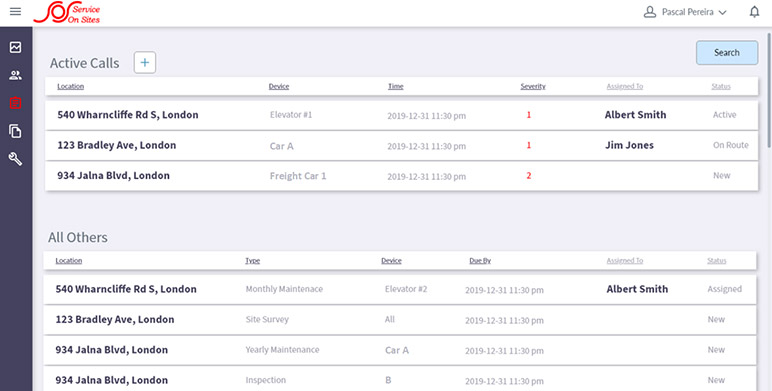Open the documents copy icon in sidebar
Screen dimensions: 772x391
tap(15, 131)
